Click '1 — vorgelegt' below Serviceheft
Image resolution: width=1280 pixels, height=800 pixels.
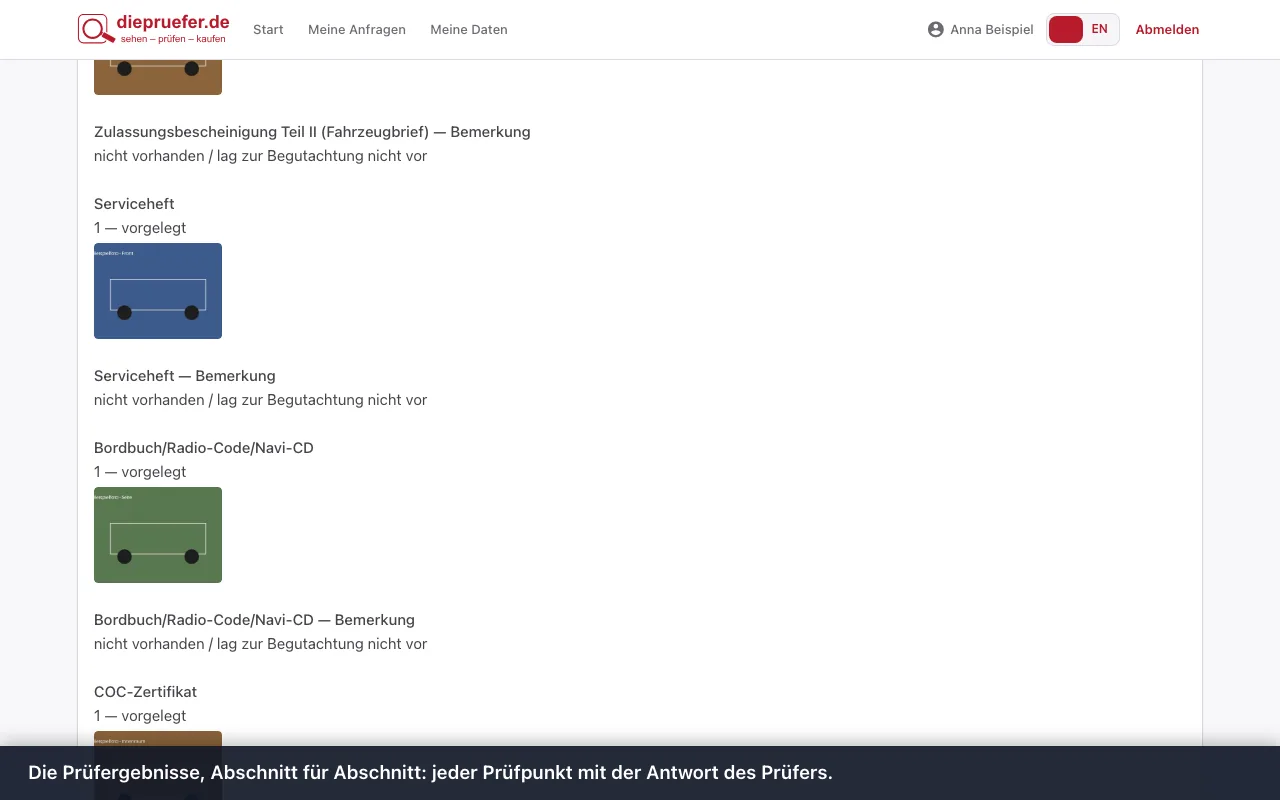pyautogui.click(x=140, y=228)
